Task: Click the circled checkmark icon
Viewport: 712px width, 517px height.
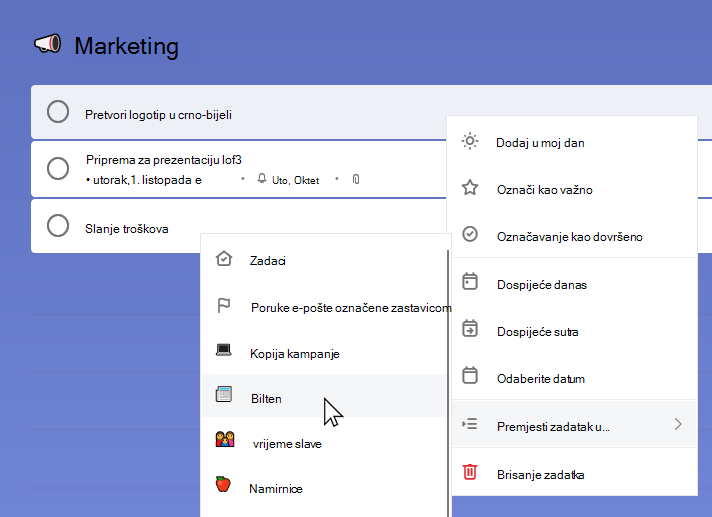Action: [x=470, y=234]
